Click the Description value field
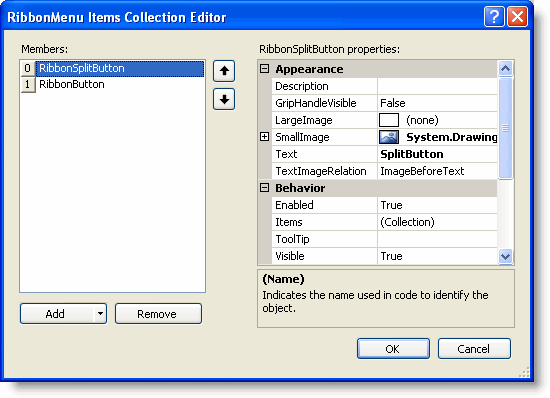The image size is (550, 398). point(437,86)
